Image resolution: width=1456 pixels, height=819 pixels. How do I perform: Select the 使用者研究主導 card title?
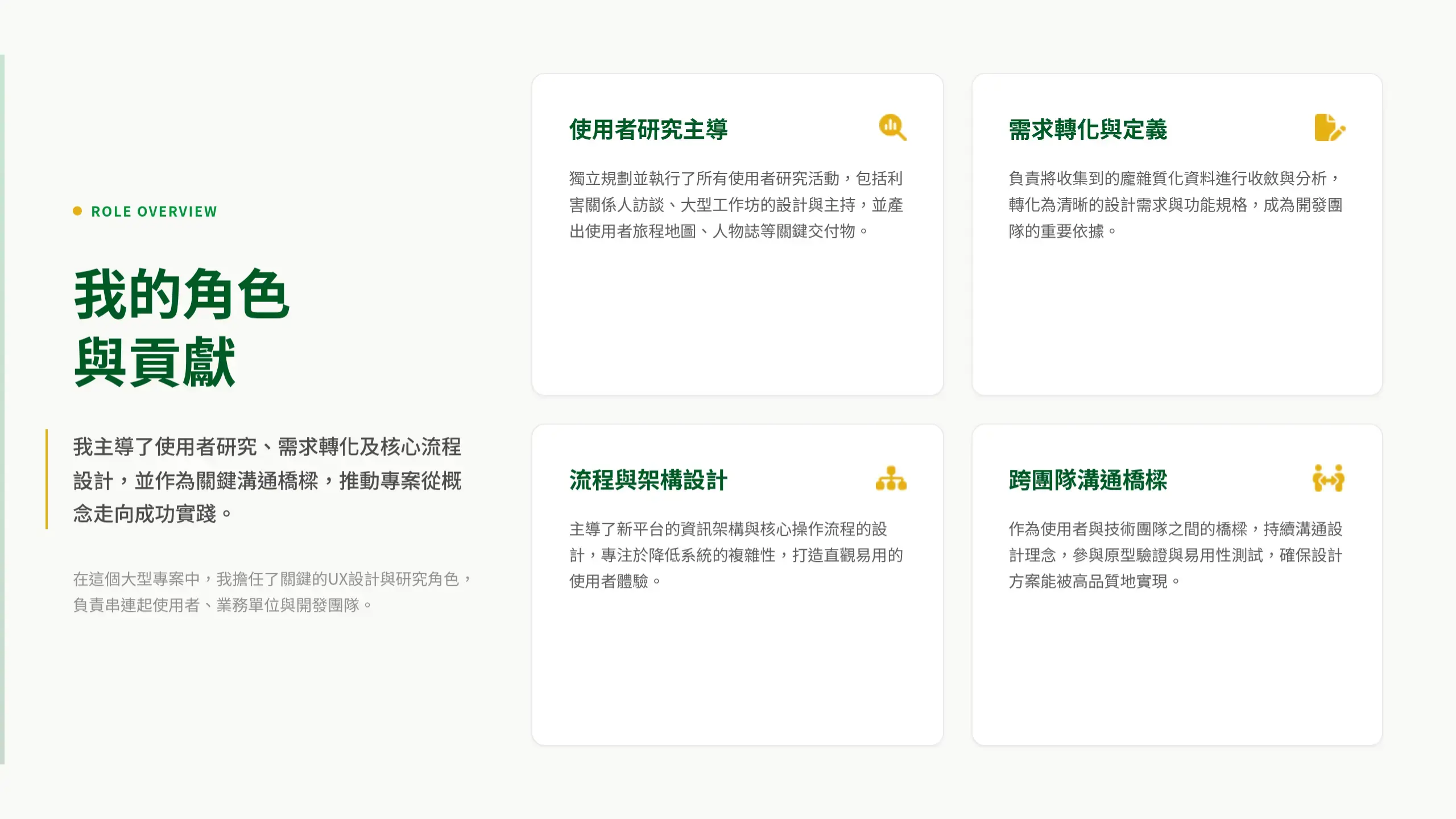point(648,130)
